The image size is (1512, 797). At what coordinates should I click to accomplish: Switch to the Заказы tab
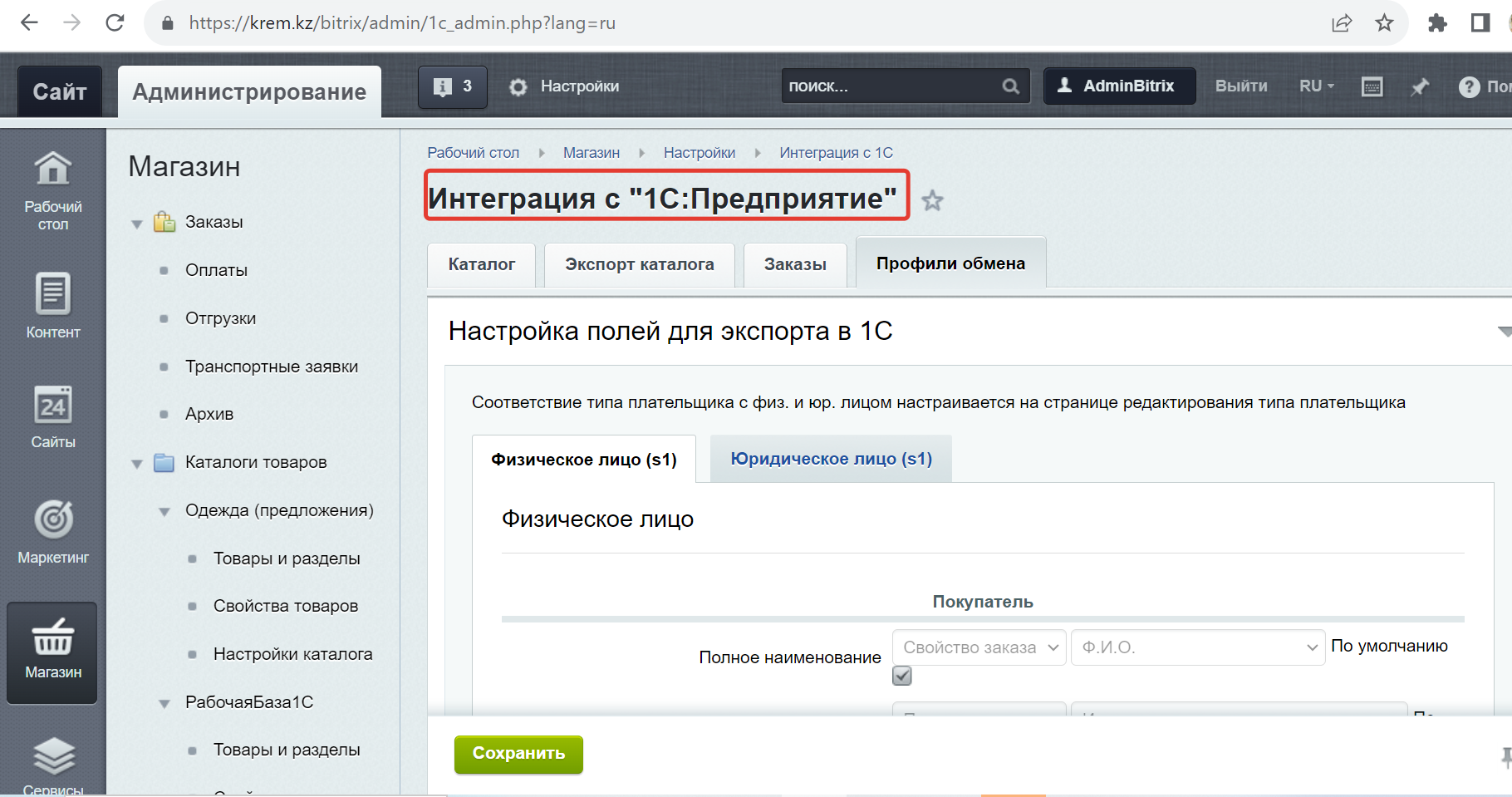pyautogui.click(x=795, y=264)
